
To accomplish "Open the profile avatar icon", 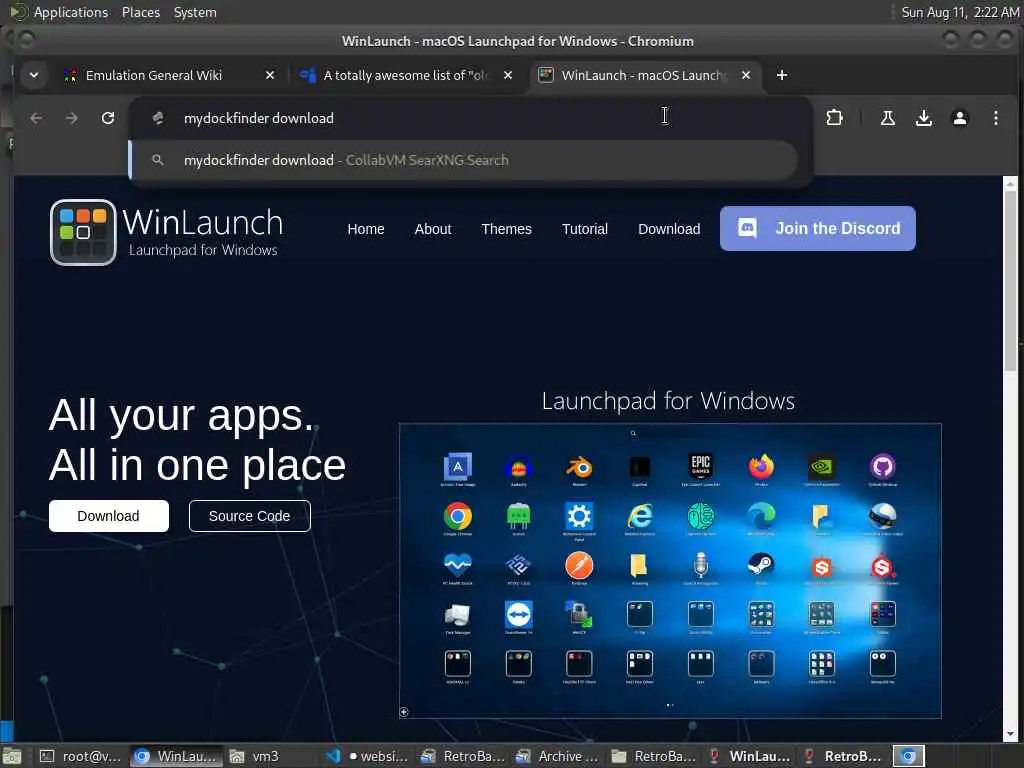I will 959,118.
